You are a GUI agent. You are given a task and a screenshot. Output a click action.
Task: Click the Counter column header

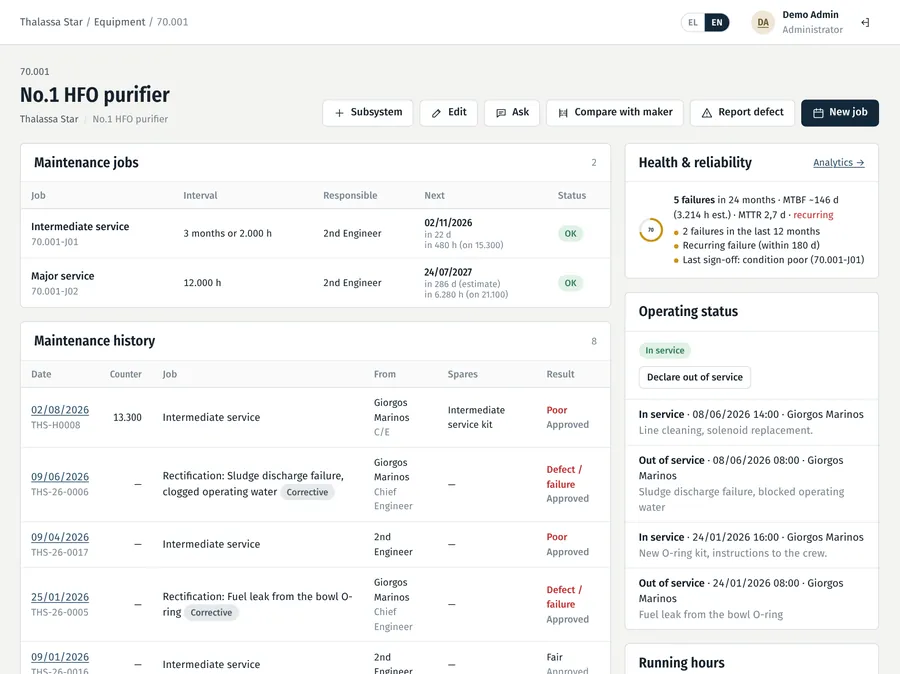click(126, 374)
